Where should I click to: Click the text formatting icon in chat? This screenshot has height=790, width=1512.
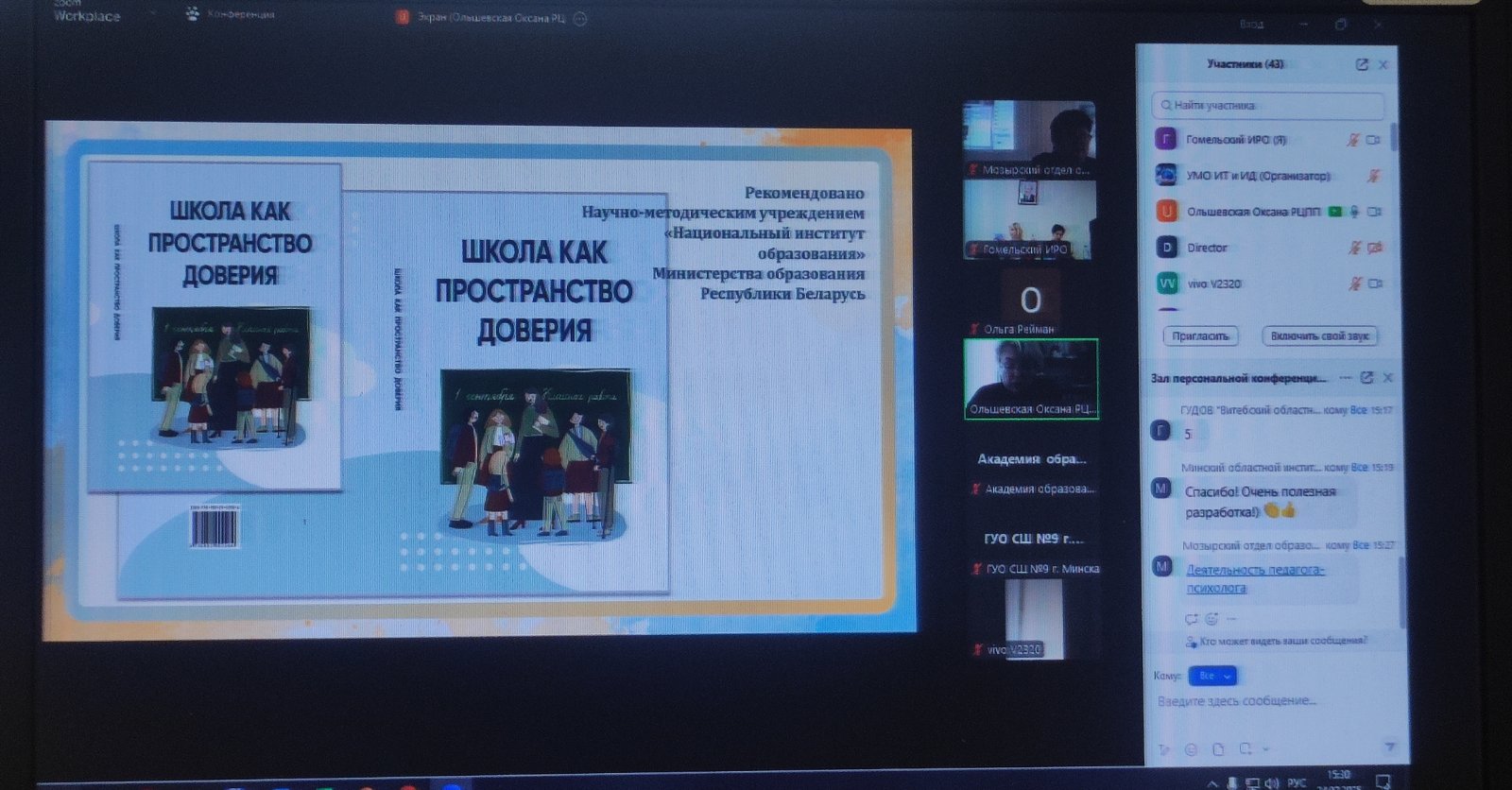click(1164, 749)
